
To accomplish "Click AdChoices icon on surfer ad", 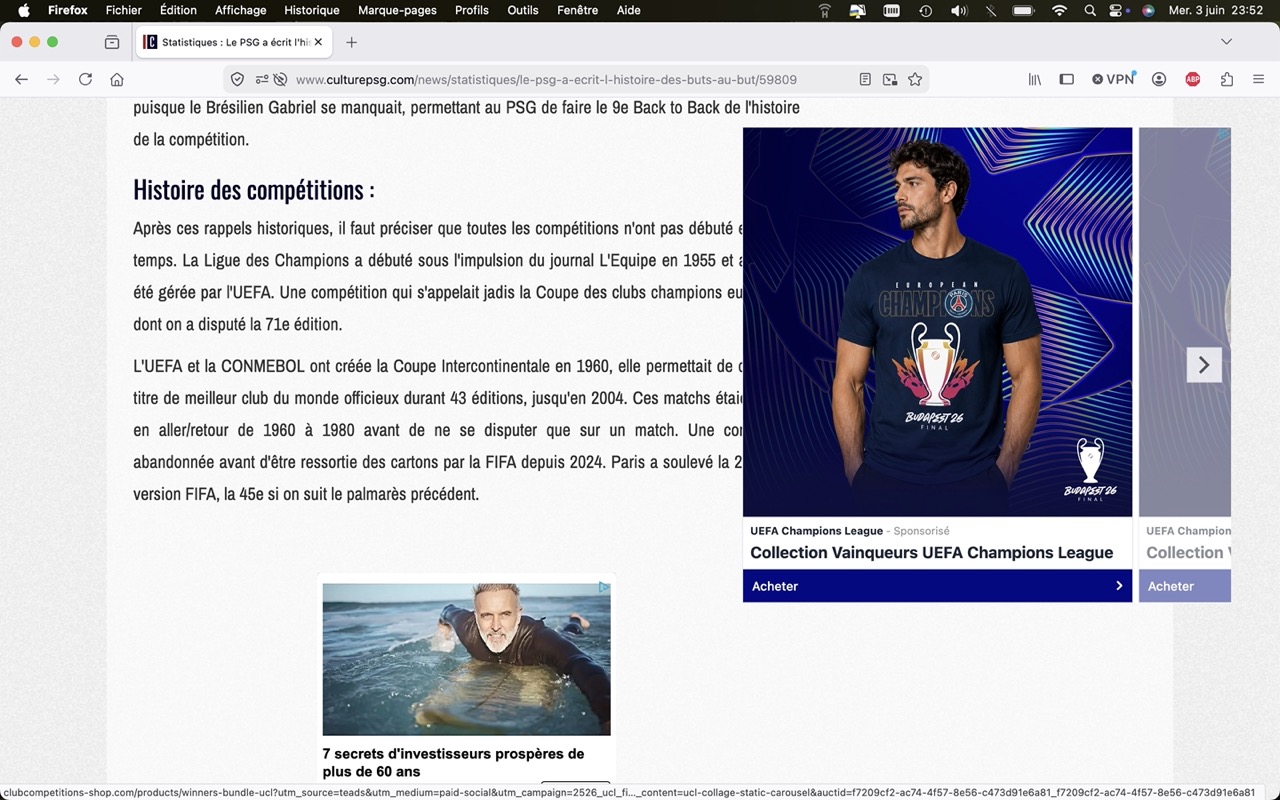I will click(x=604, y=587).
